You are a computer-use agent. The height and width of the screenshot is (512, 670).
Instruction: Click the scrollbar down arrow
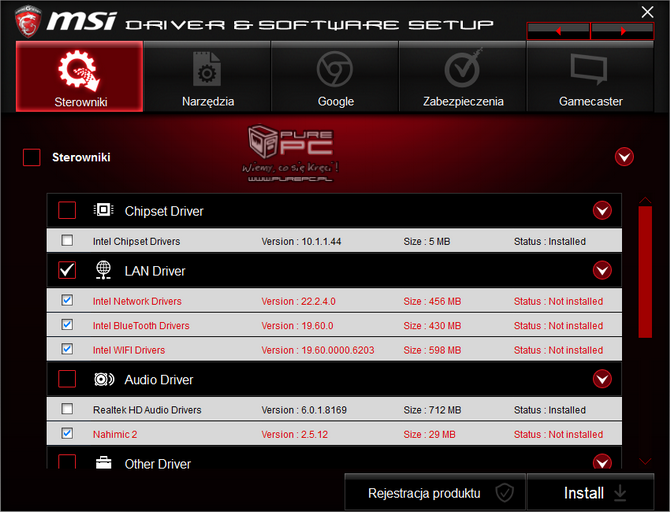(645, 461)
